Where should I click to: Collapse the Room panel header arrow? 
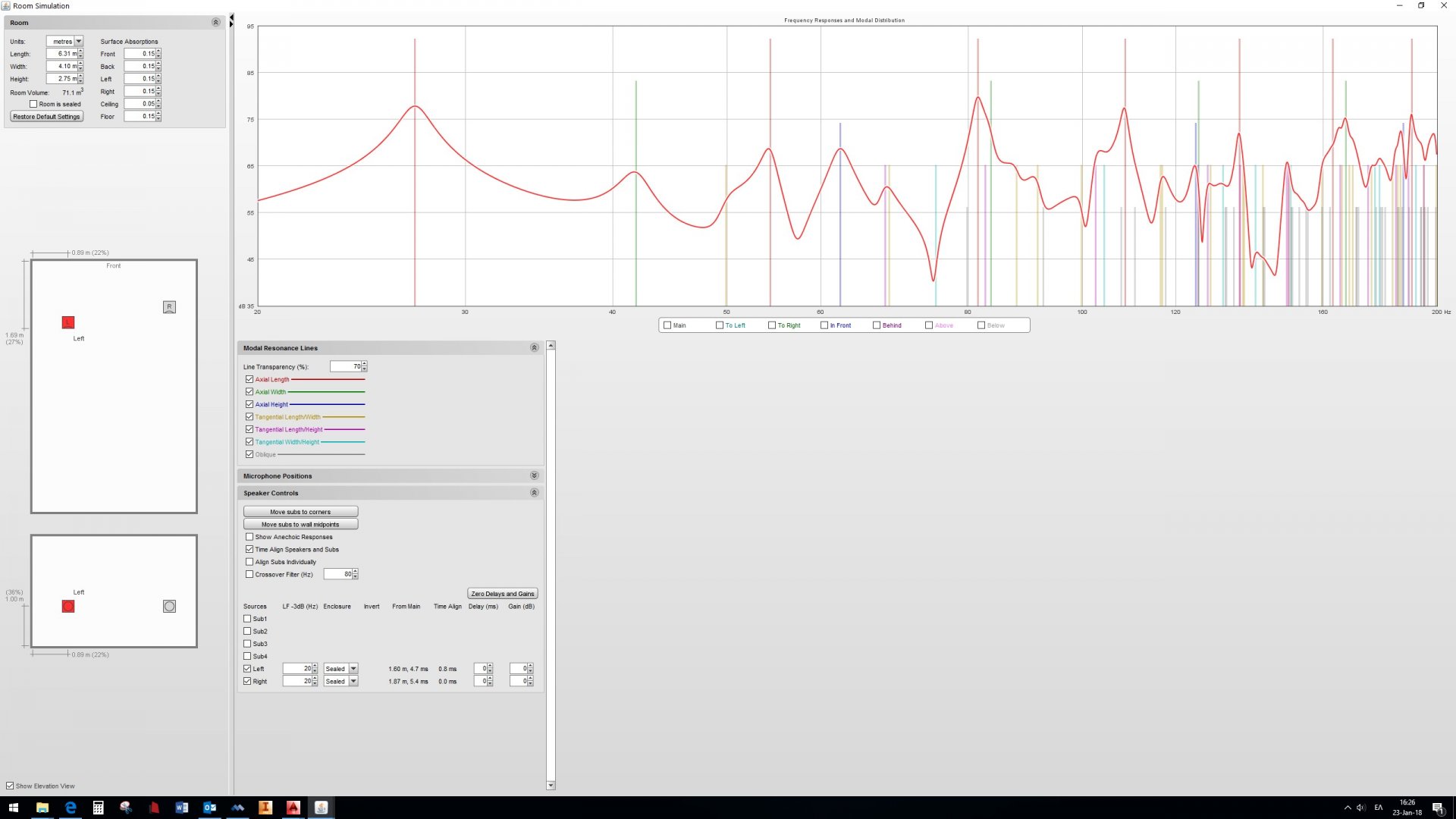point(215,23)
